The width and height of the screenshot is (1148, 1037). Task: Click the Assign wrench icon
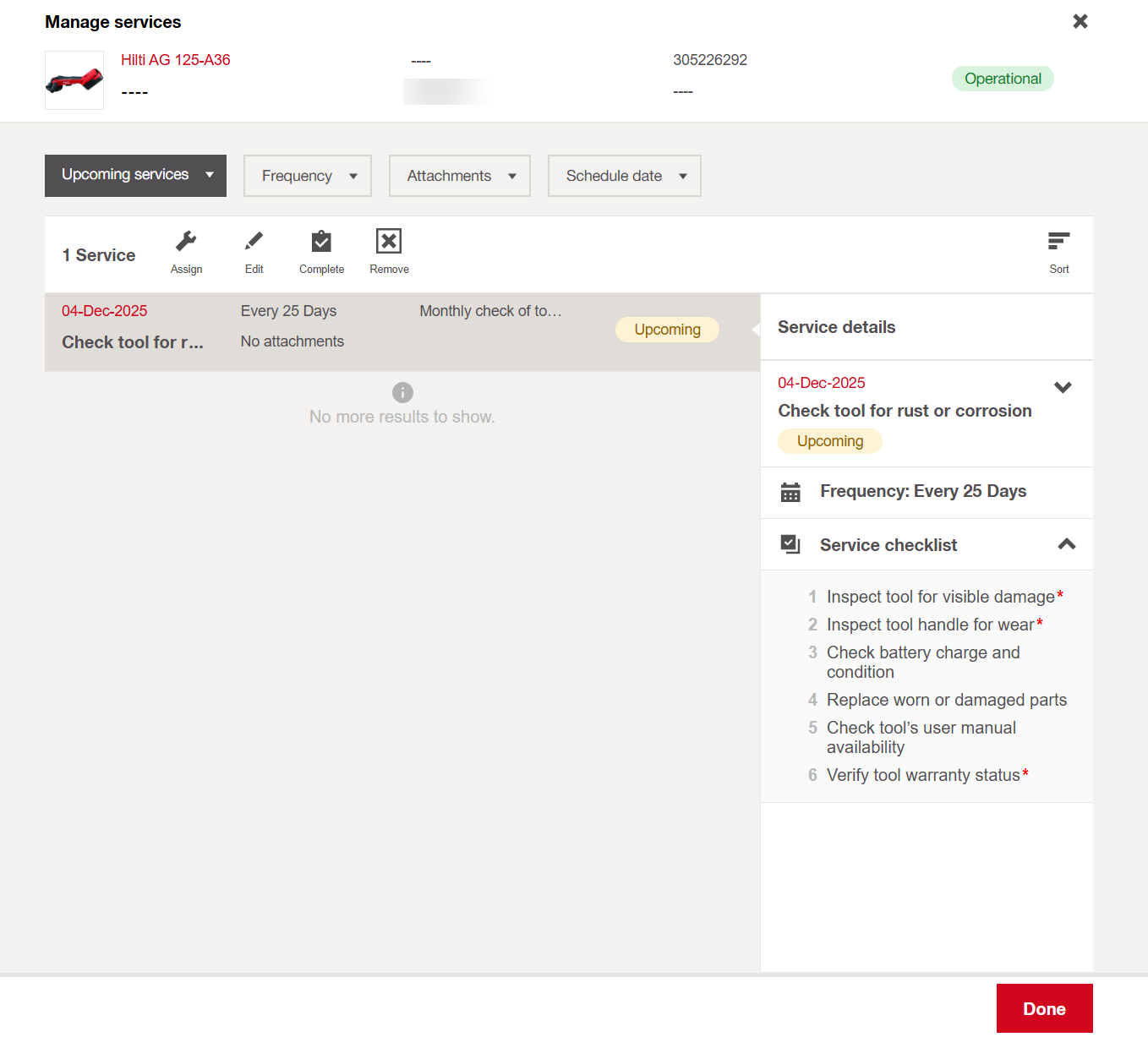coord(186,243)
